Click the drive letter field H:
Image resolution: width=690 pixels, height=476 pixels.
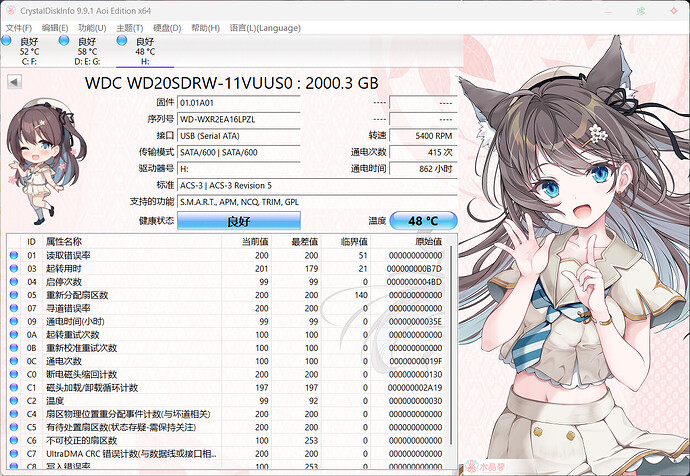pyautogui.click(x=239, y=169)
